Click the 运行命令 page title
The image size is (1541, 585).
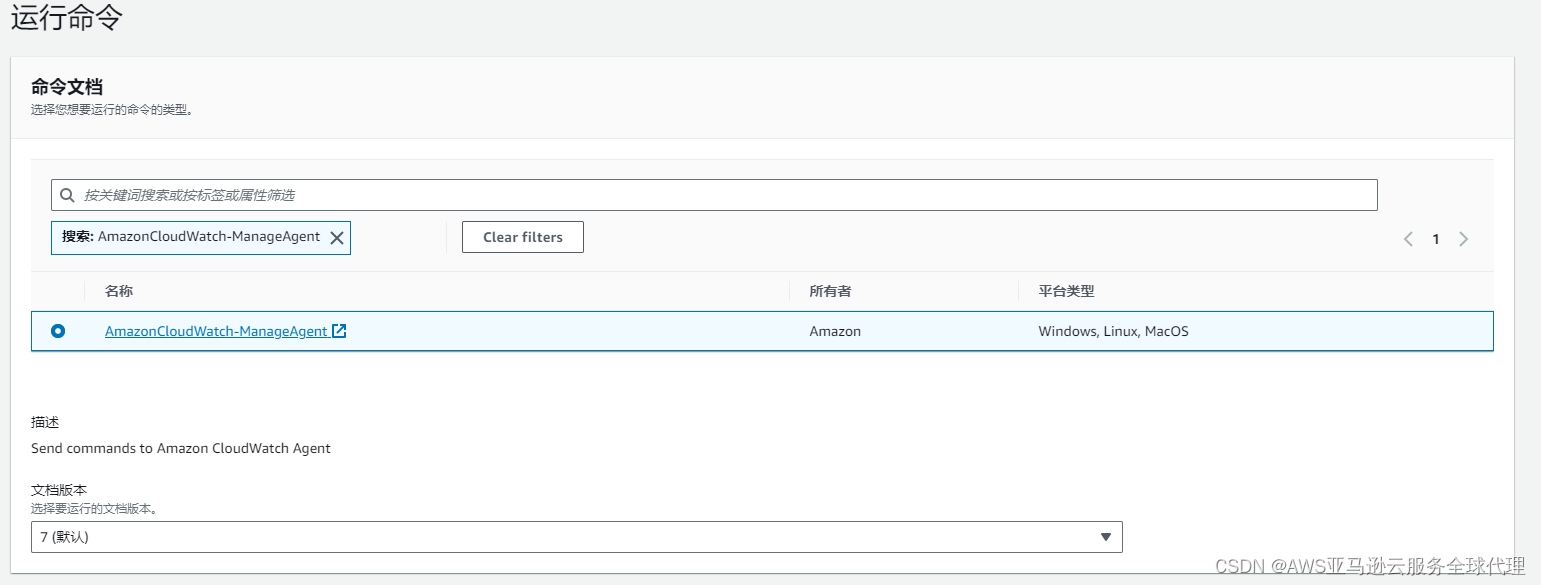point(67,18)
